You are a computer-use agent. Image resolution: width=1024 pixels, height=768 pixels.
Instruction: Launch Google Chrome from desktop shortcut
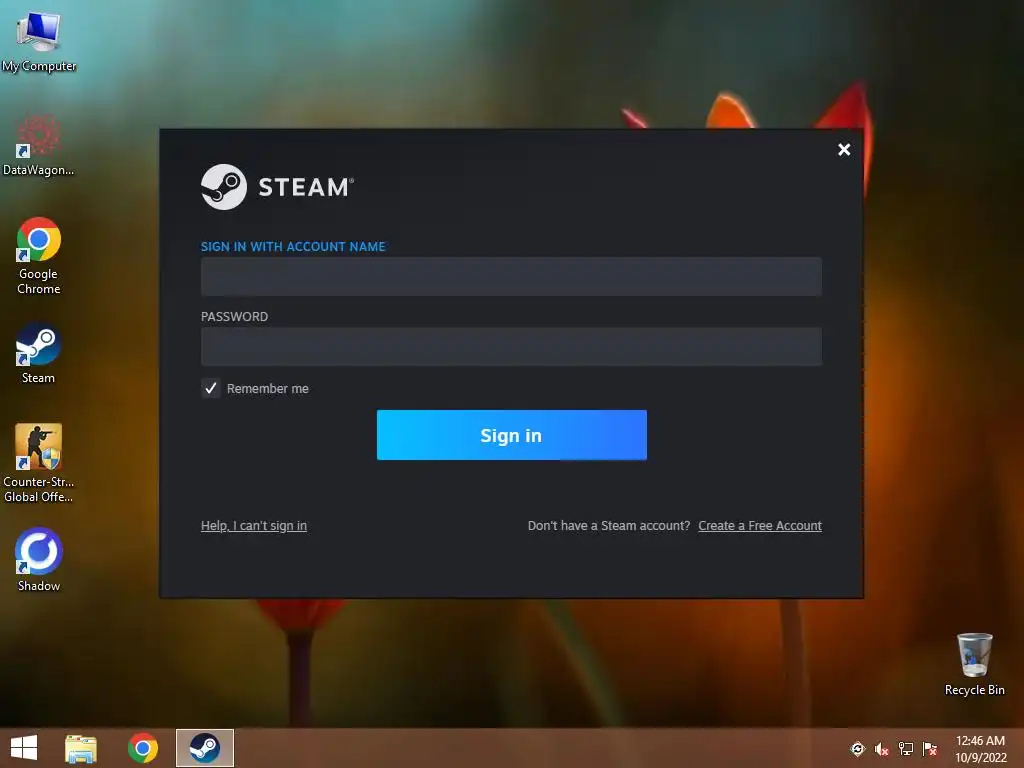pyautogui.click(x=39, y=255)
